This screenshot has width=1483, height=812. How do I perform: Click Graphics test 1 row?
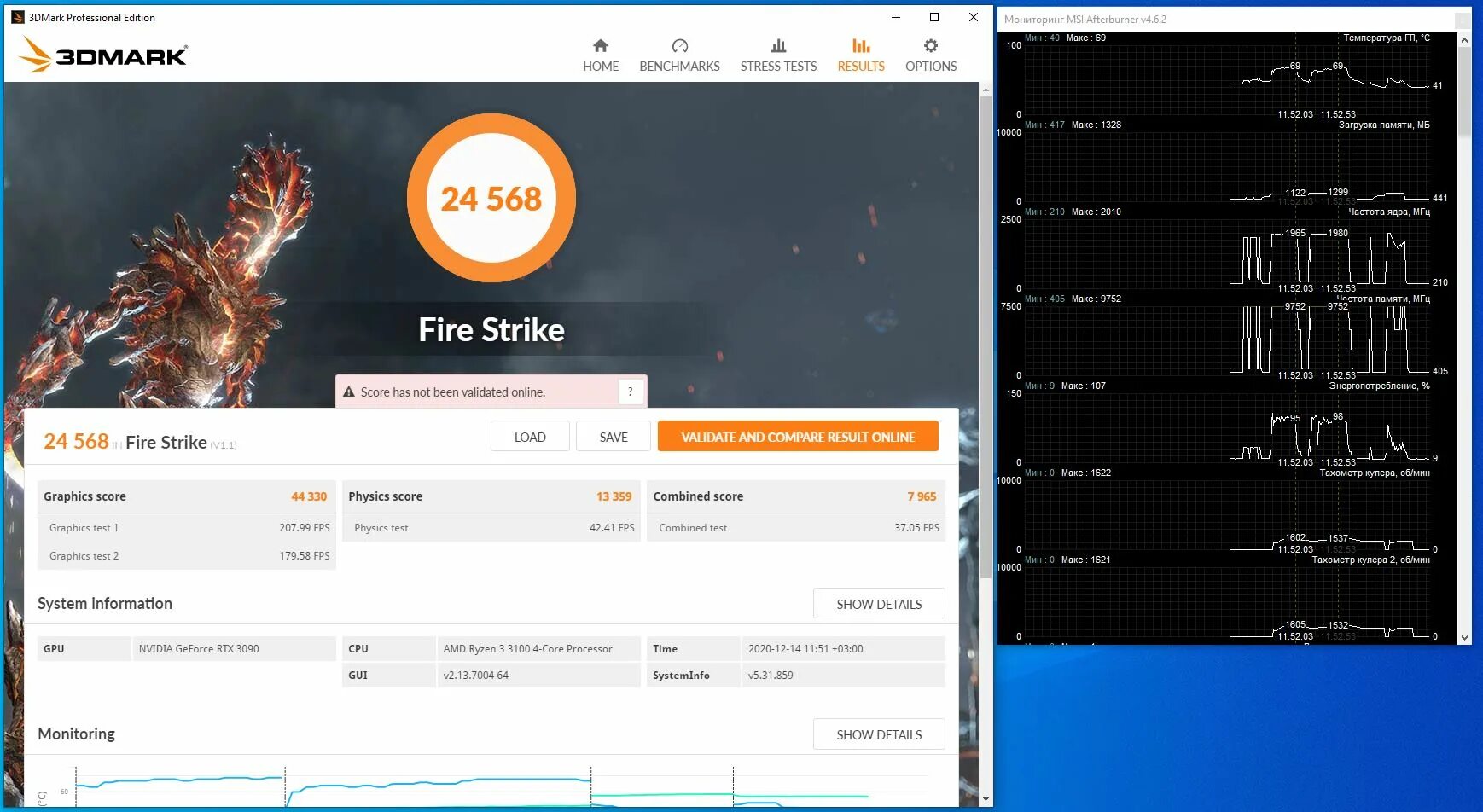pyautogui.click(x=187, y=528)
